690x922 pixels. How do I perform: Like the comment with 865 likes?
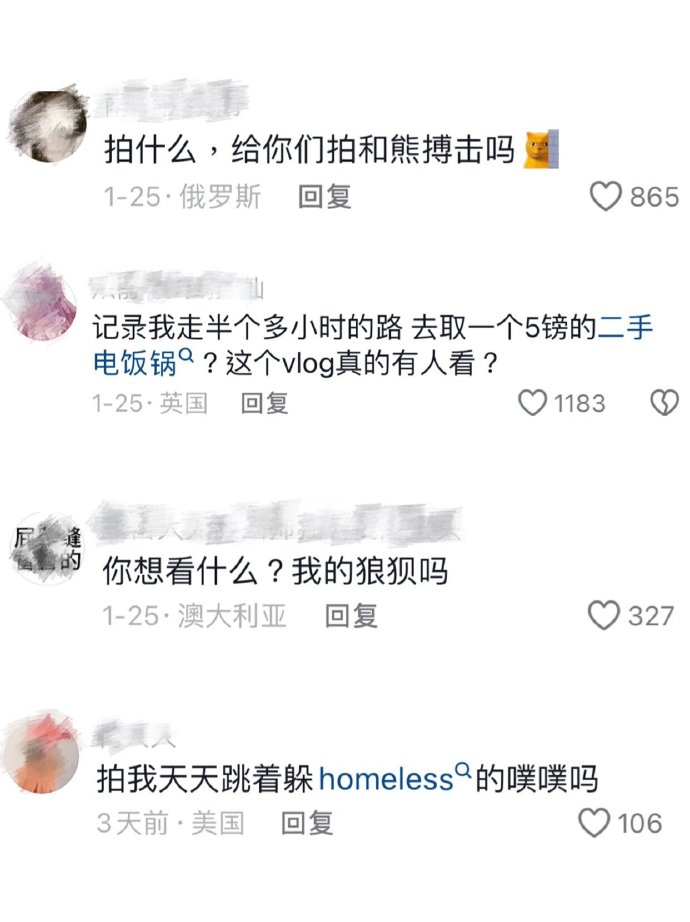click(x=606, y=196)
